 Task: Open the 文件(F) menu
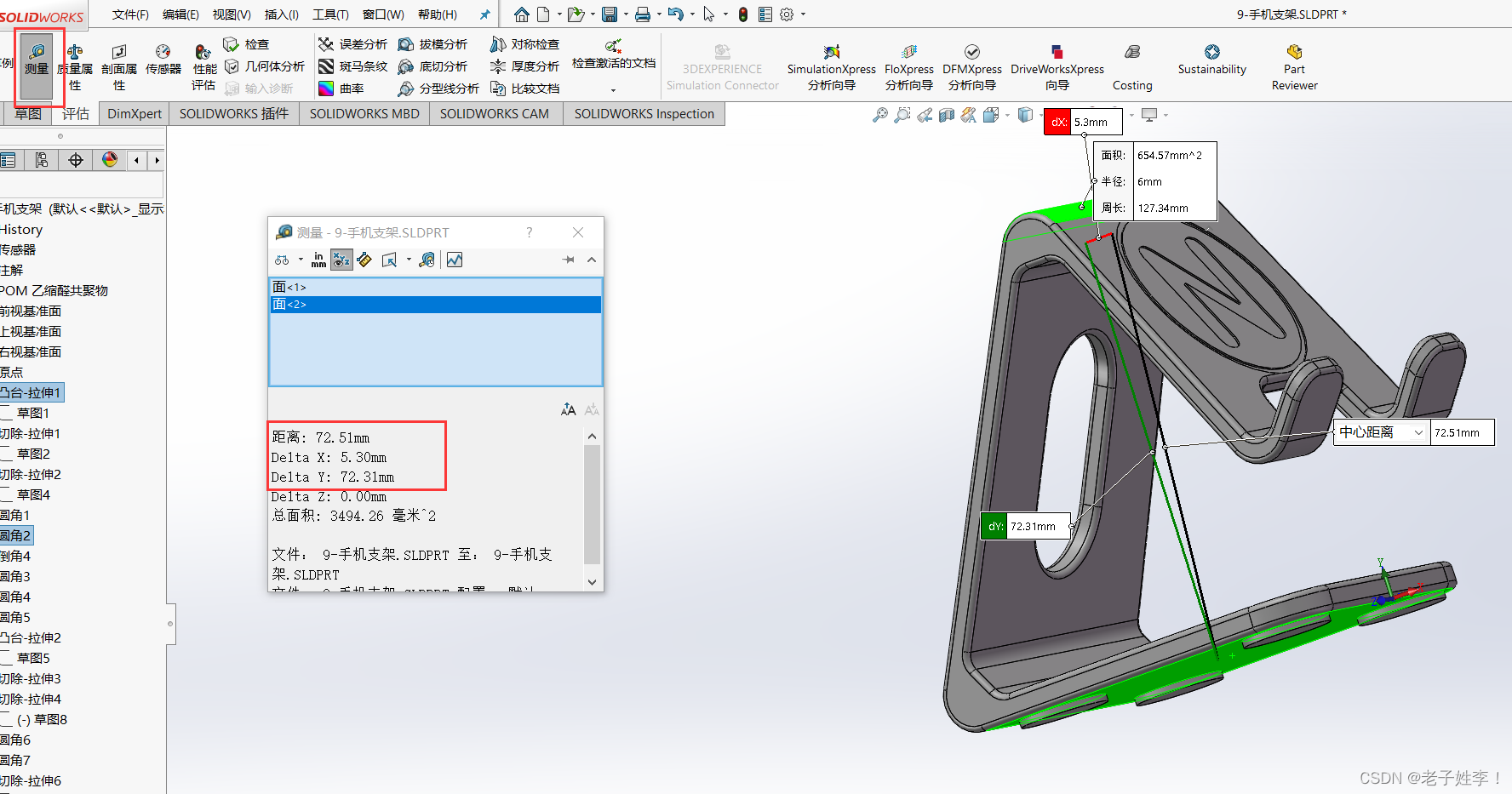coord(130,14)
